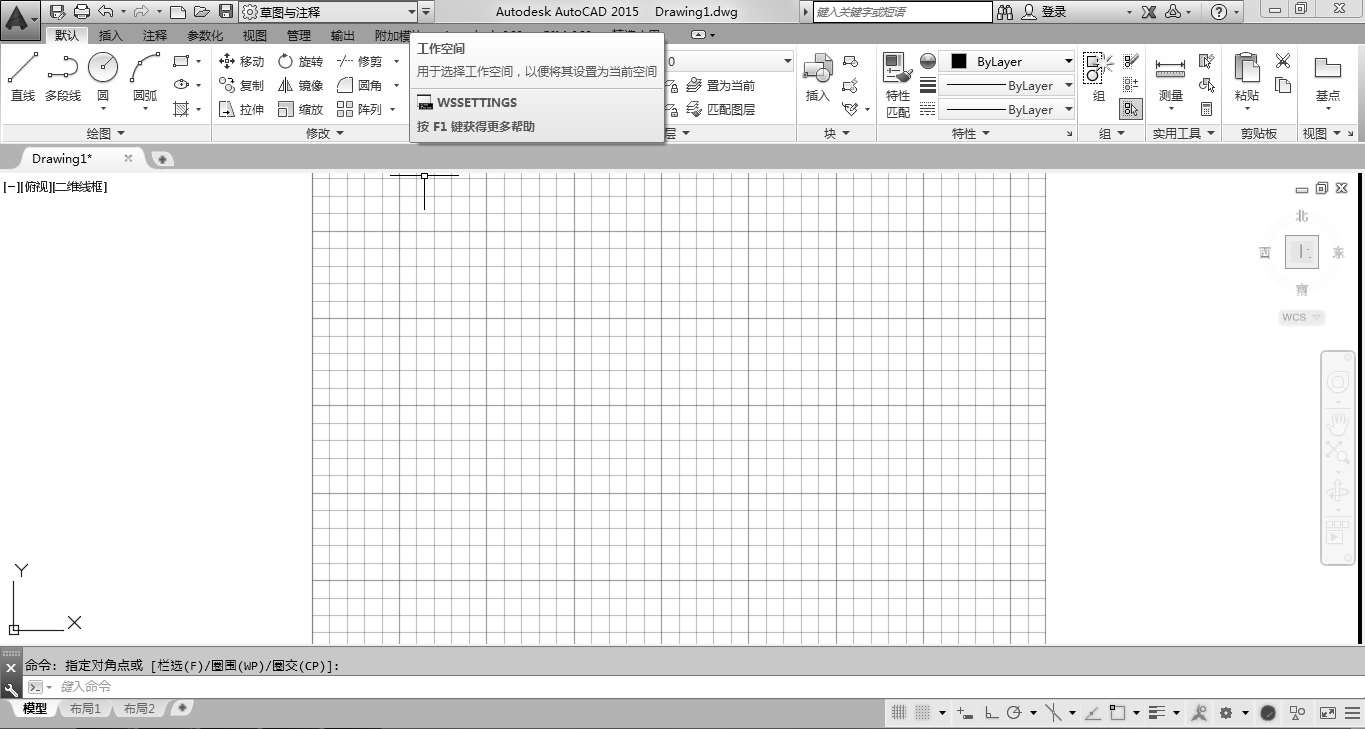Switch to the 布局1 layout tab
The height and width of the screenshot is (729, 1365).
tap(86, 709)
